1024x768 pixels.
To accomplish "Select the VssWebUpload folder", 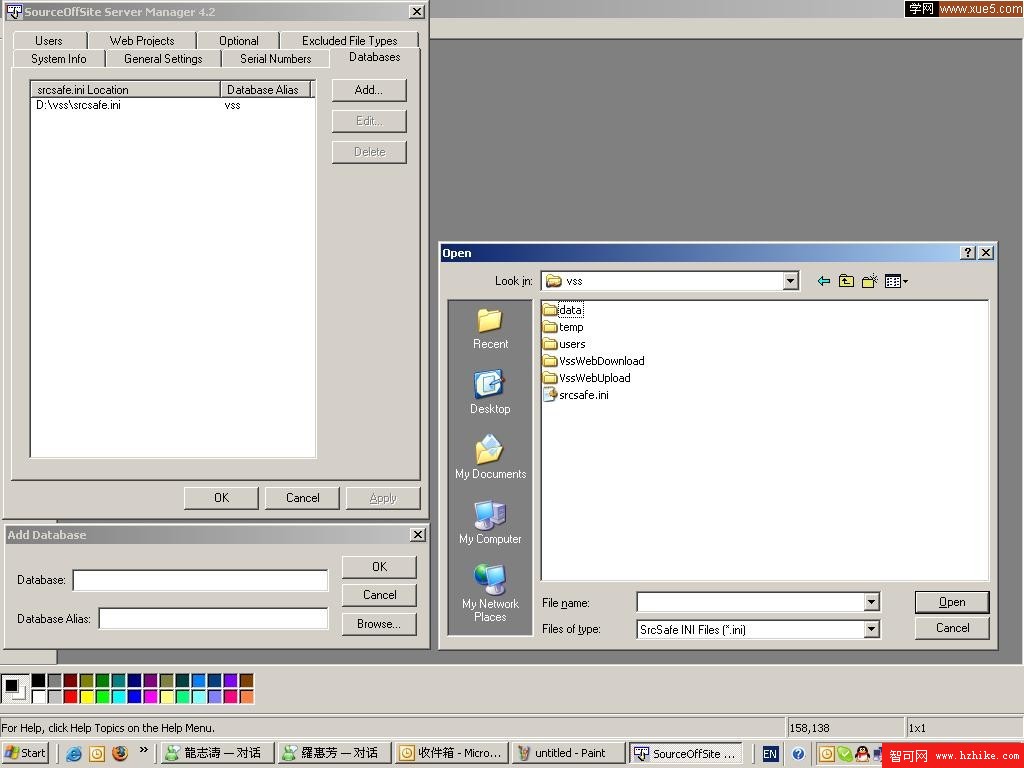I will (x=586, y=378).
